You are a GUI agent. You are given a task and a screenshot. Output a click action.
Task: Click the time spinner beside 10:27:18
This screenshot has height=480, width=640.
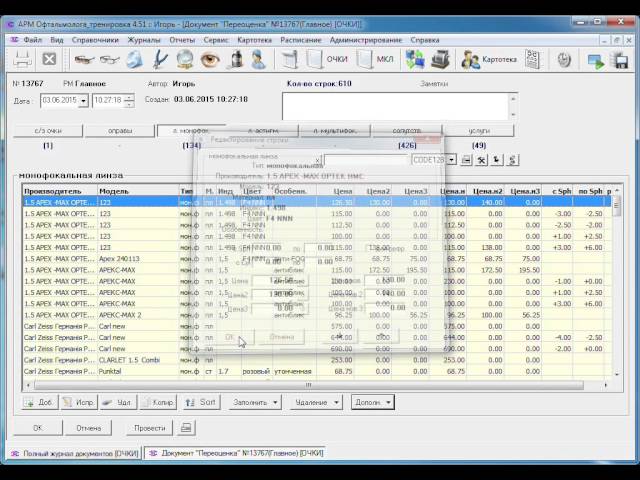(129, 100)
